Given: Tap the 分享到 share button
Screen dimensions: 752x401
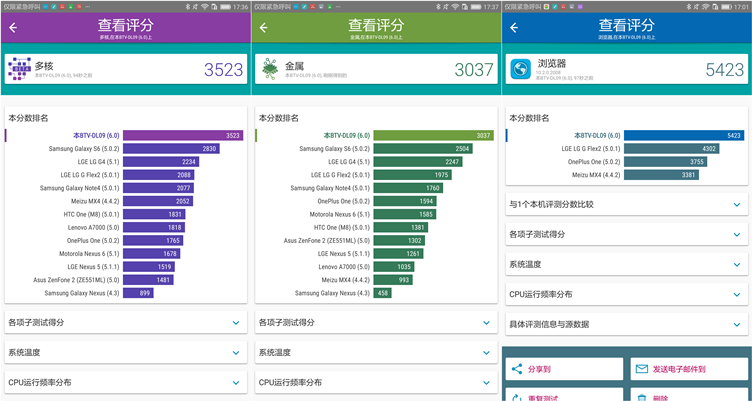Looking at the screenshot, I should [564, 369].
